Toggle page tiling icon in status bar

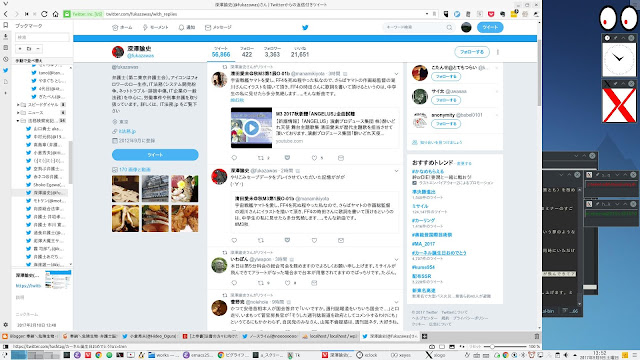[x=442, y=347]
